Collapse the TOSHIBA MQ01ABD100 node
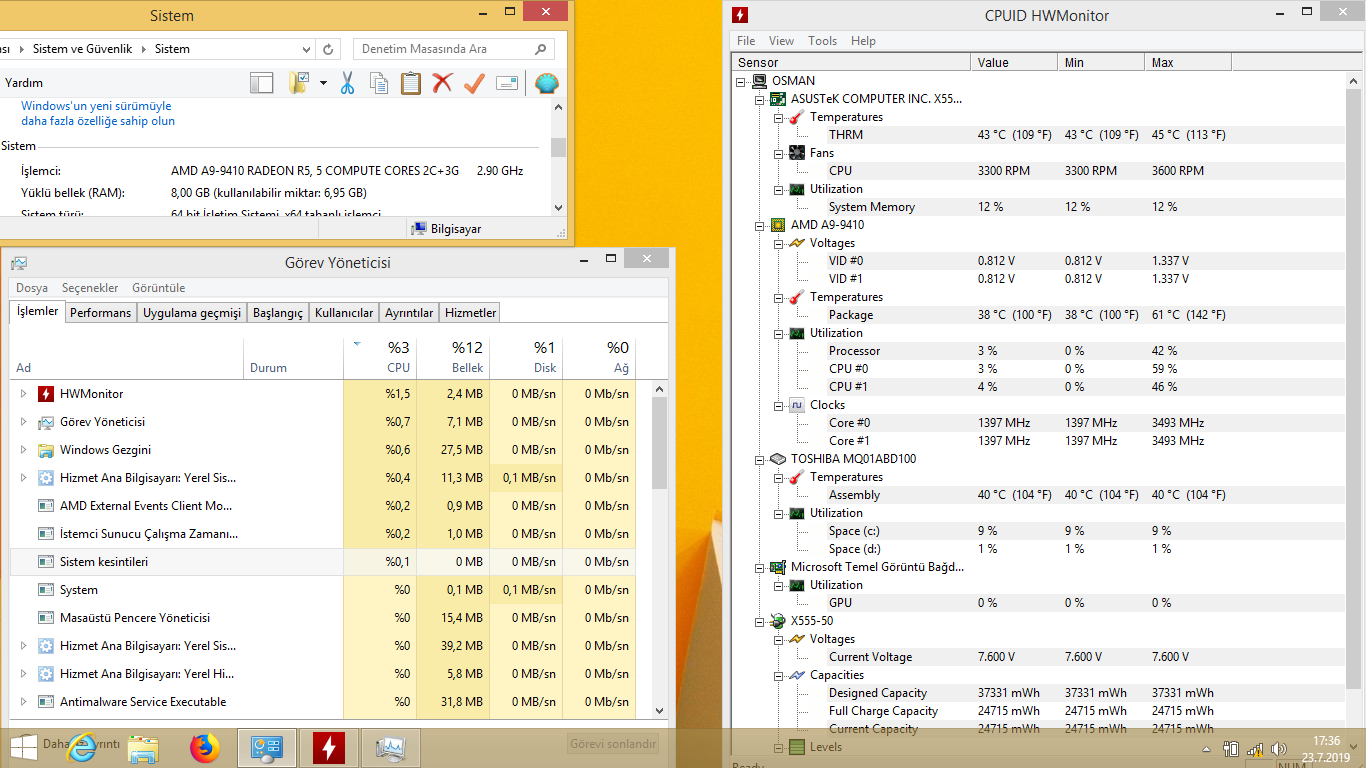This screenshot has height=768, width=1366. [x=759, y=459]
